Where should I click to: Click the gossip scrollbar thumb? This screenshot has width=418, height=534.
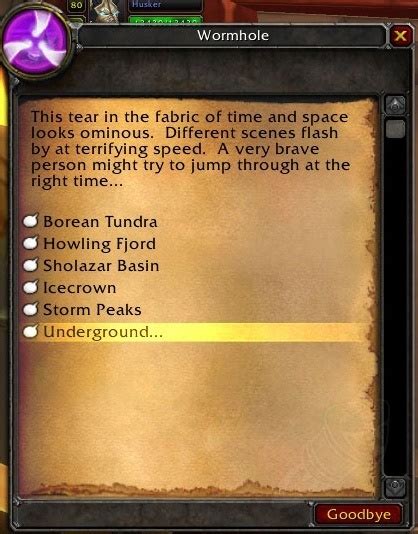tap(395, 129)
